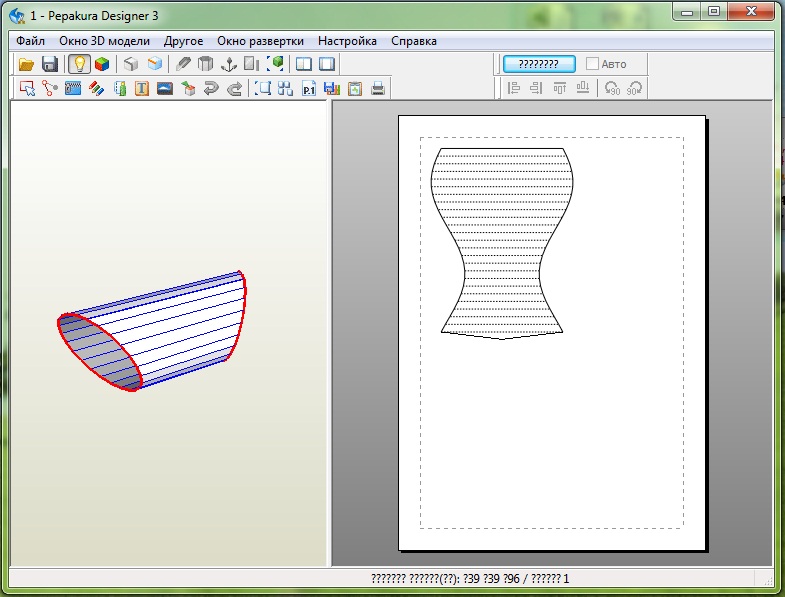
Task: Click the green cube fit-to-view icon
Action: [x=275, y=64]
